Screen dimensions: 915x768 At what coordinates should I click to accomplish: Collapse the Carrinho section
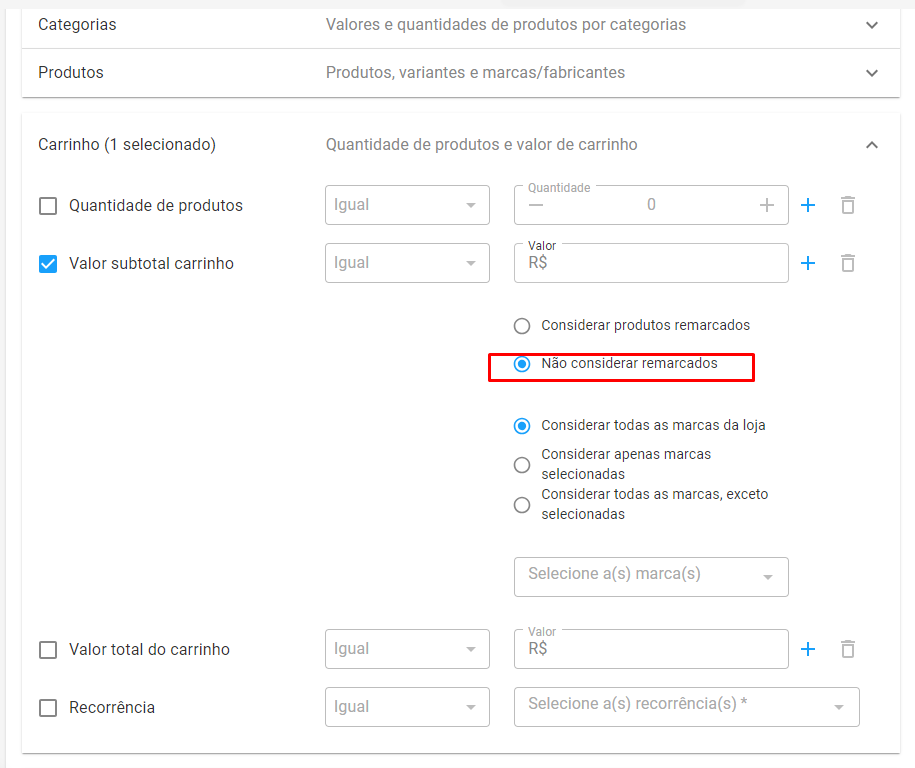tap(872, 145)
